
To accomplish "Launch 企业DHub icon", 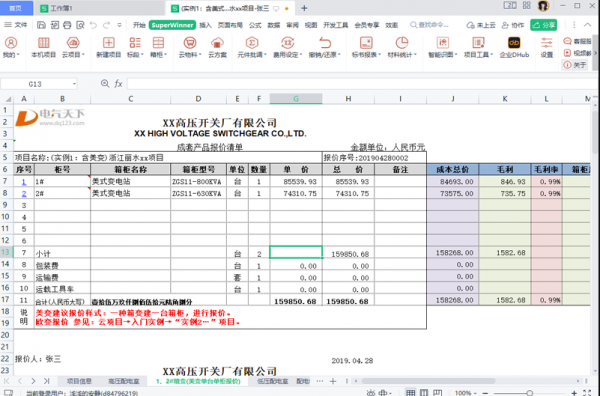I will click(x=514, y=47).
